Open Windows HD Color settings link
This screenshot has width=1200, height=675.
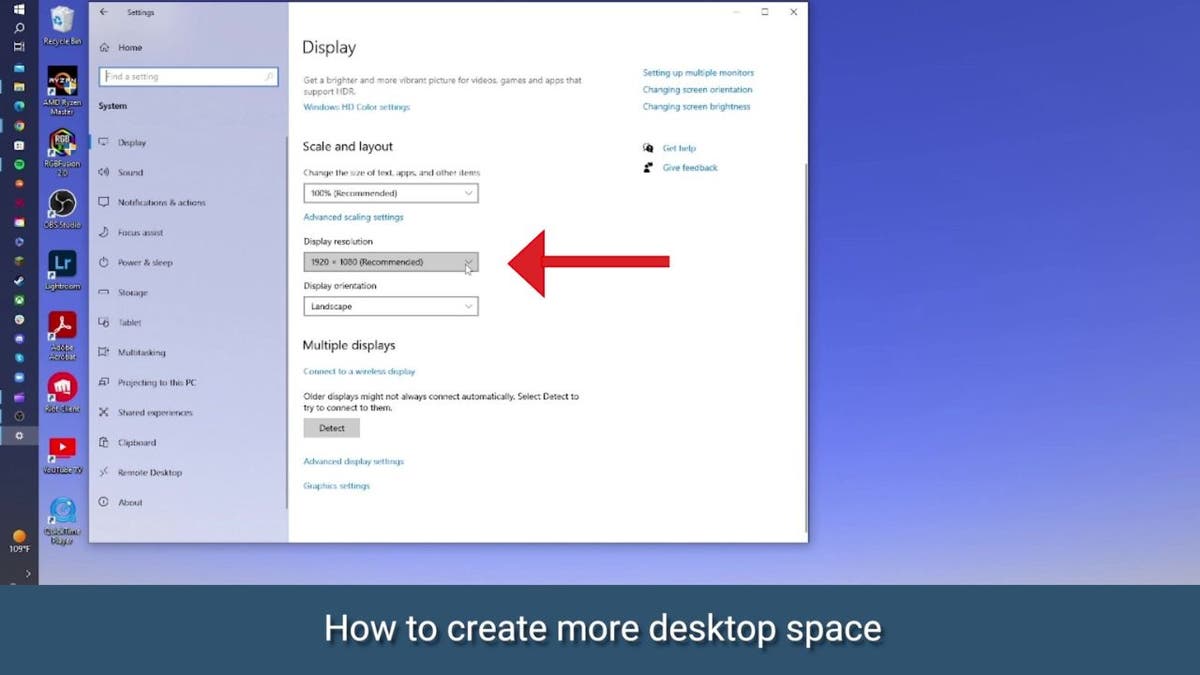[356, 107]
